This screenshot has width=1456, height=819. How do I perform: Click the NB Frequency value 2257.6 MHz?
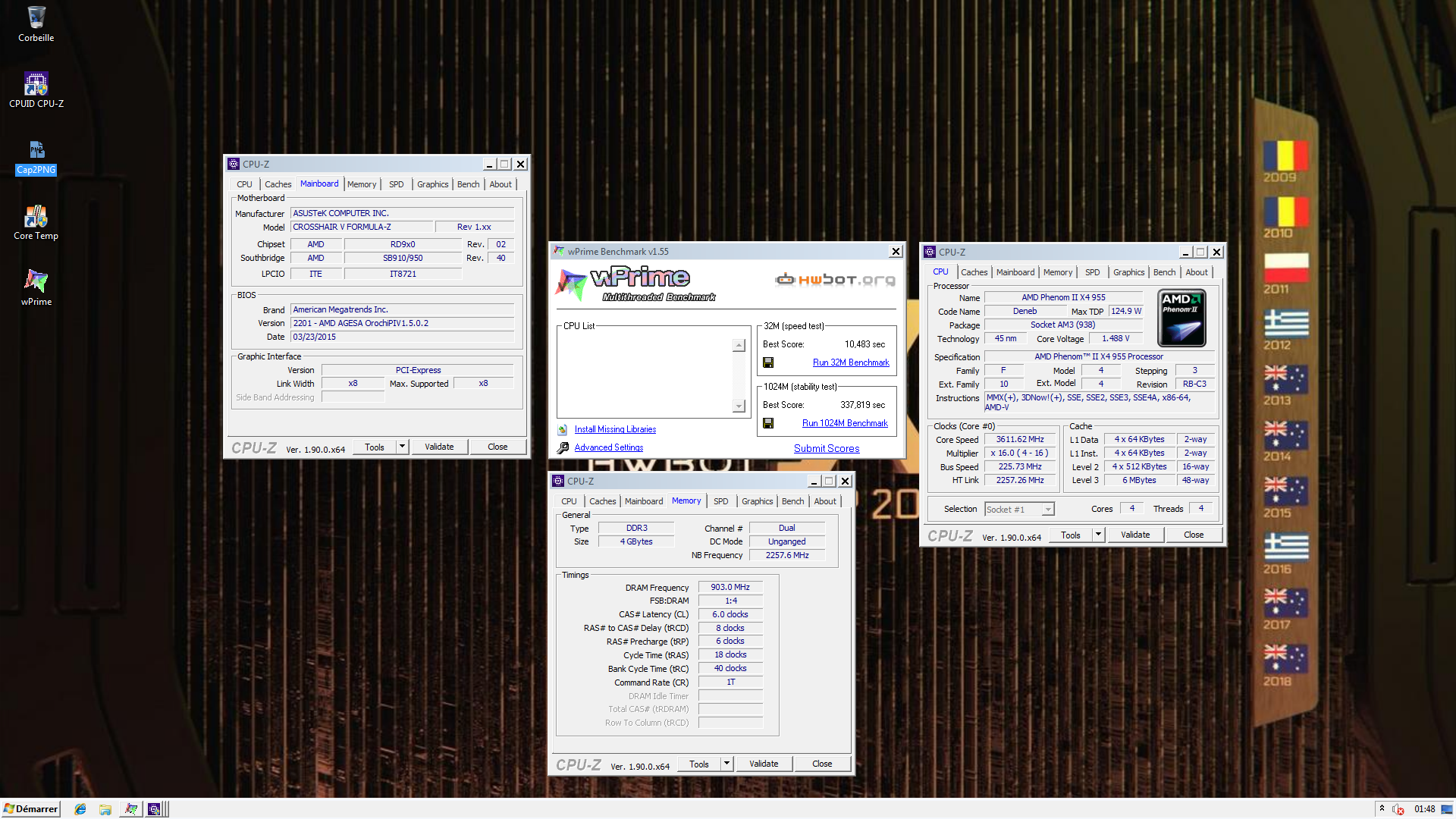[x=787, y=555]
